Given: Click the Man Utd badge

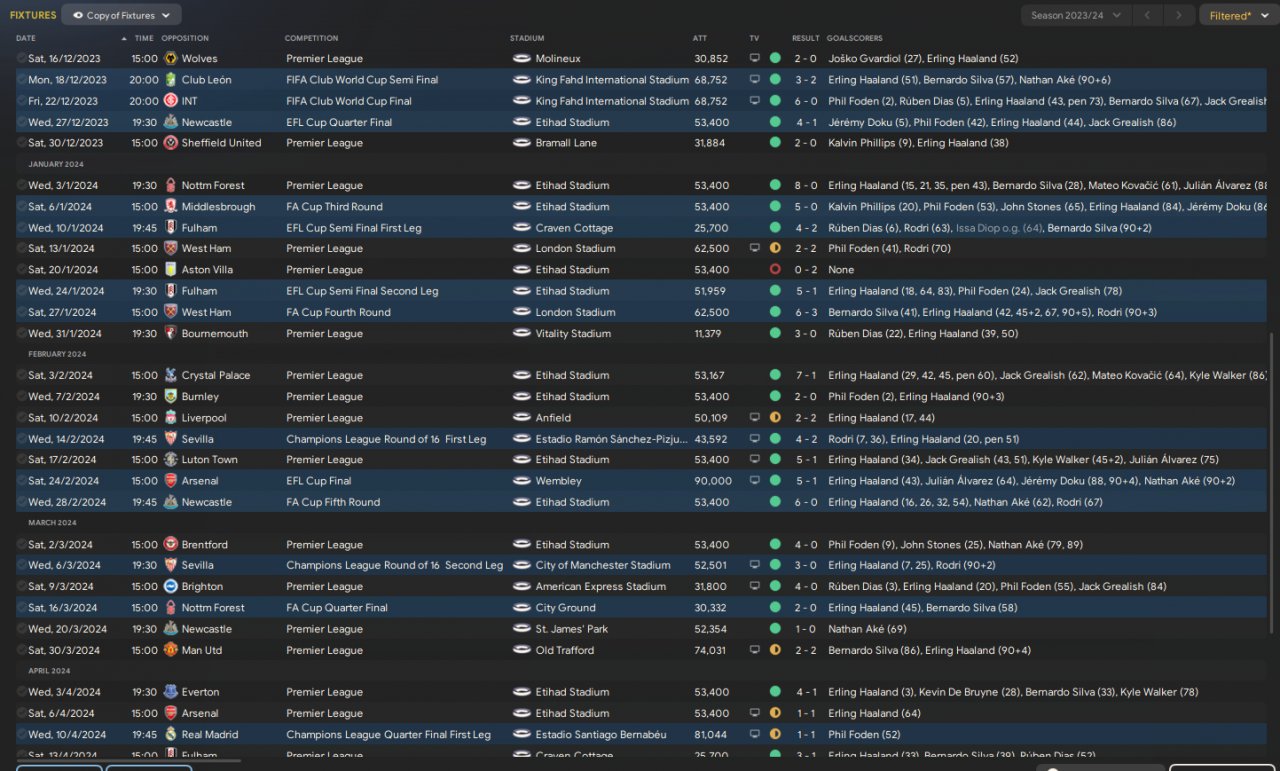Looking at the screenshot, I should 170,650.
